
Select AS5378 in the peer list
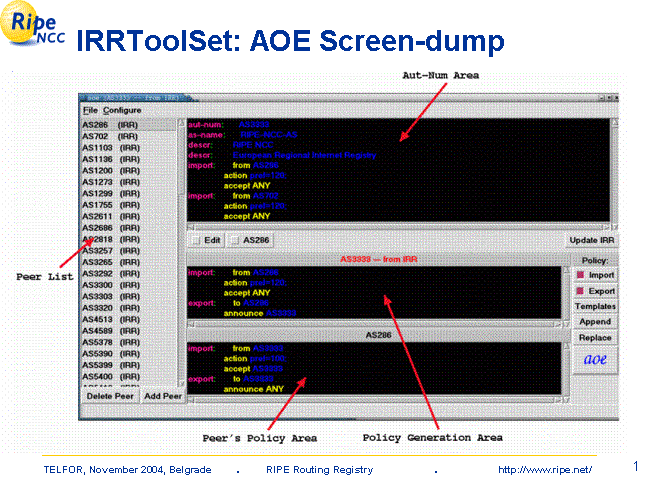(110, 342)
